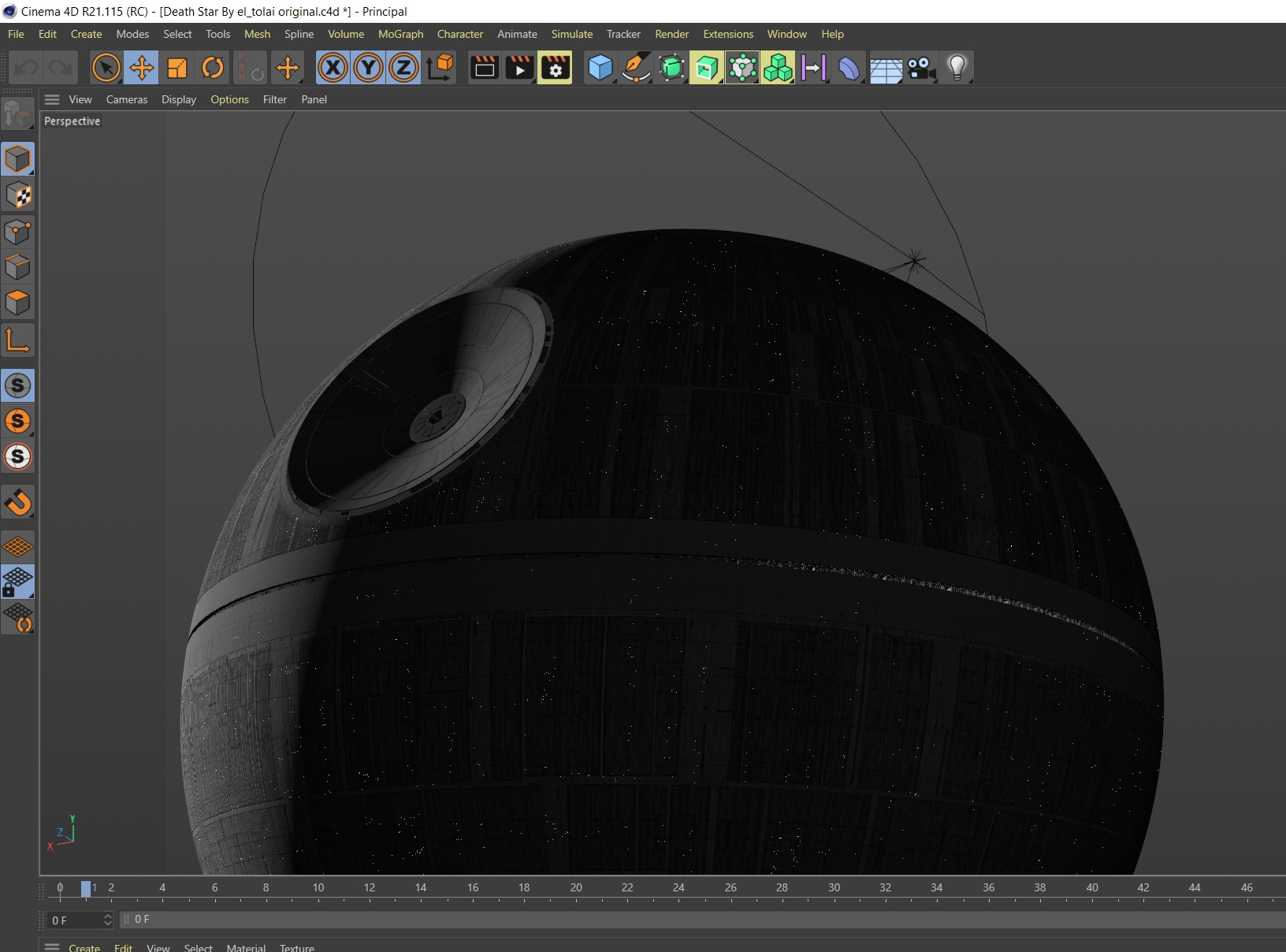Screen dimensions: 1286x952
Task: Click frame field stepper arrows
Action: tap(108, 920)
